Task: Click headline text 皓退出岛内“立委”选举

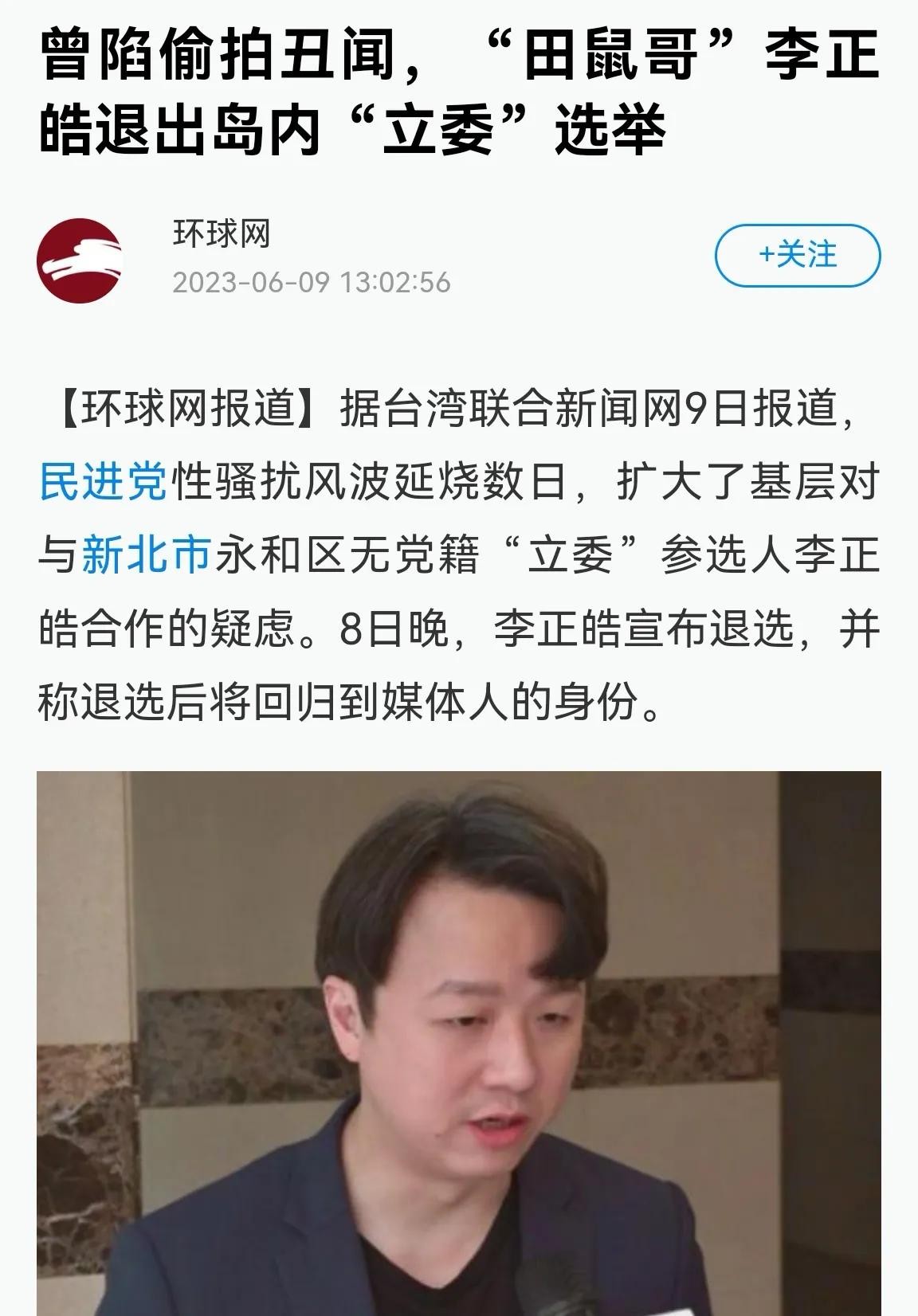Action: pos(352,127)
